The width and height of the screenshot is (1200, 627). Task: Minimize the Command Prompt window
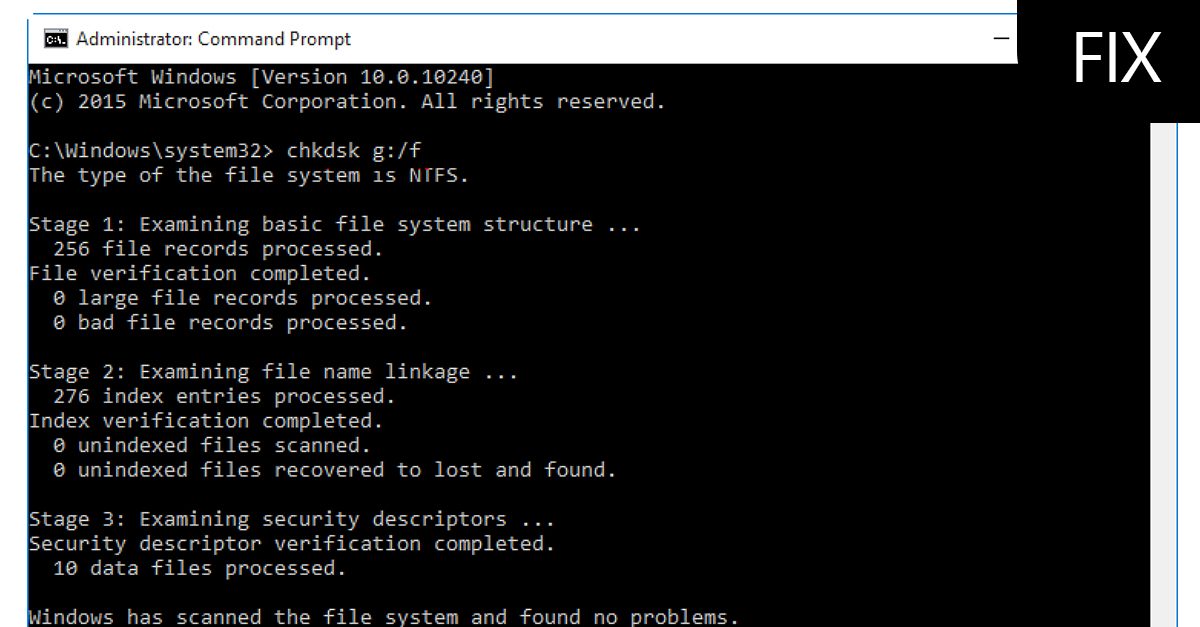pyautogui.click(x=1001, y=38)
